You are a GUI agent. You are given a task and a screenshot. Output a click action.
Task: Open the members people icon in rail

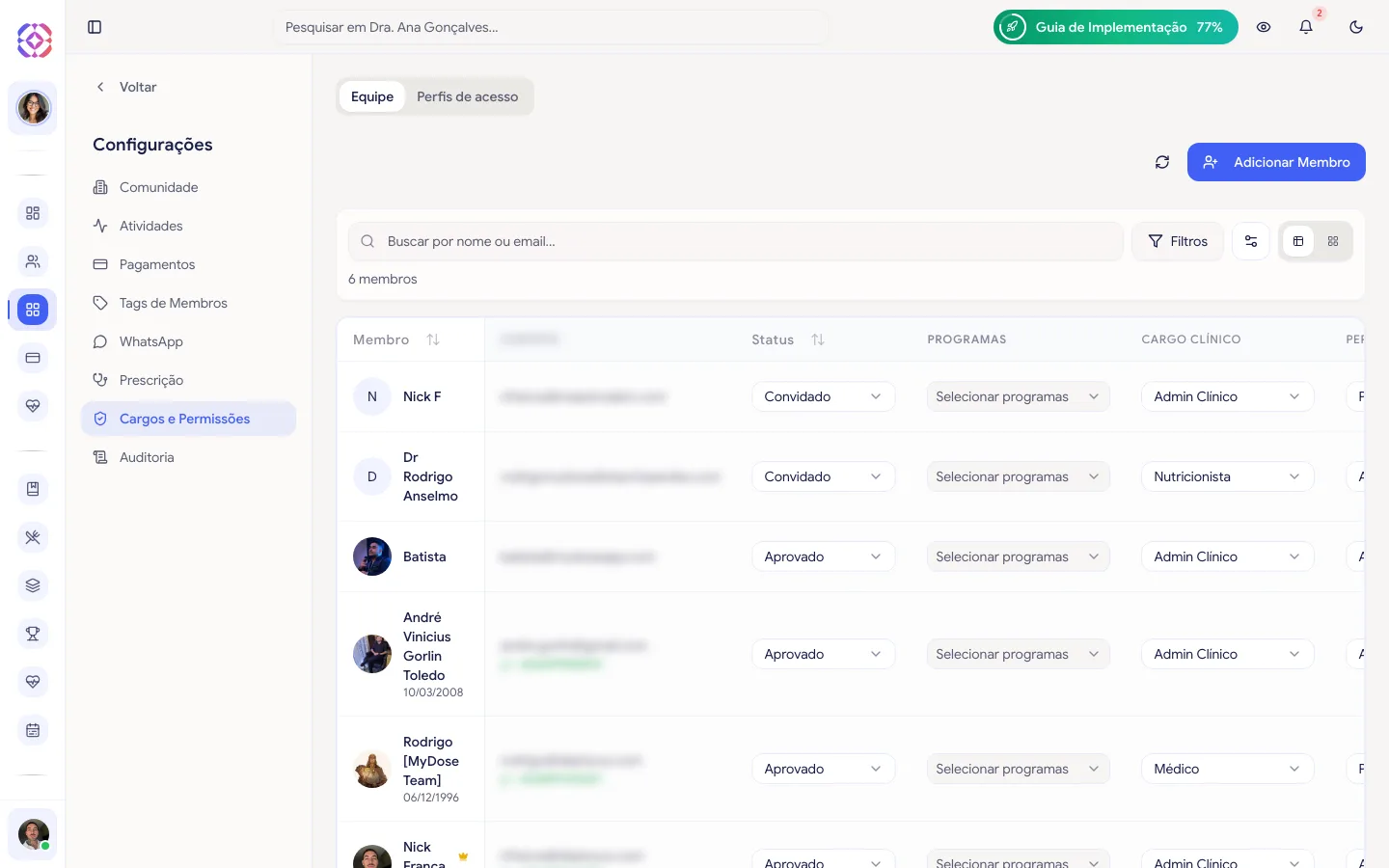click(x=33, y=261)
